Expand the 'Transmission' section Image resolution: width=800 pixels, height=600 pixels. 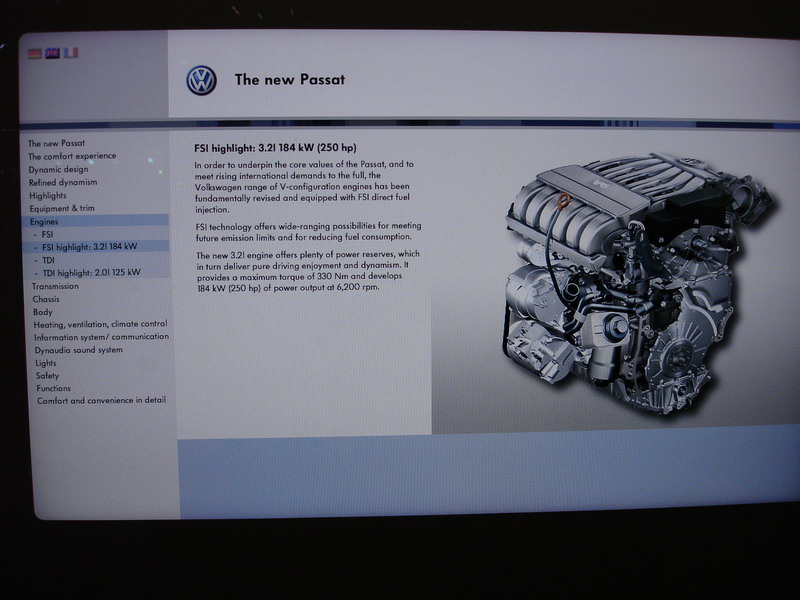[x=55, y=286]
